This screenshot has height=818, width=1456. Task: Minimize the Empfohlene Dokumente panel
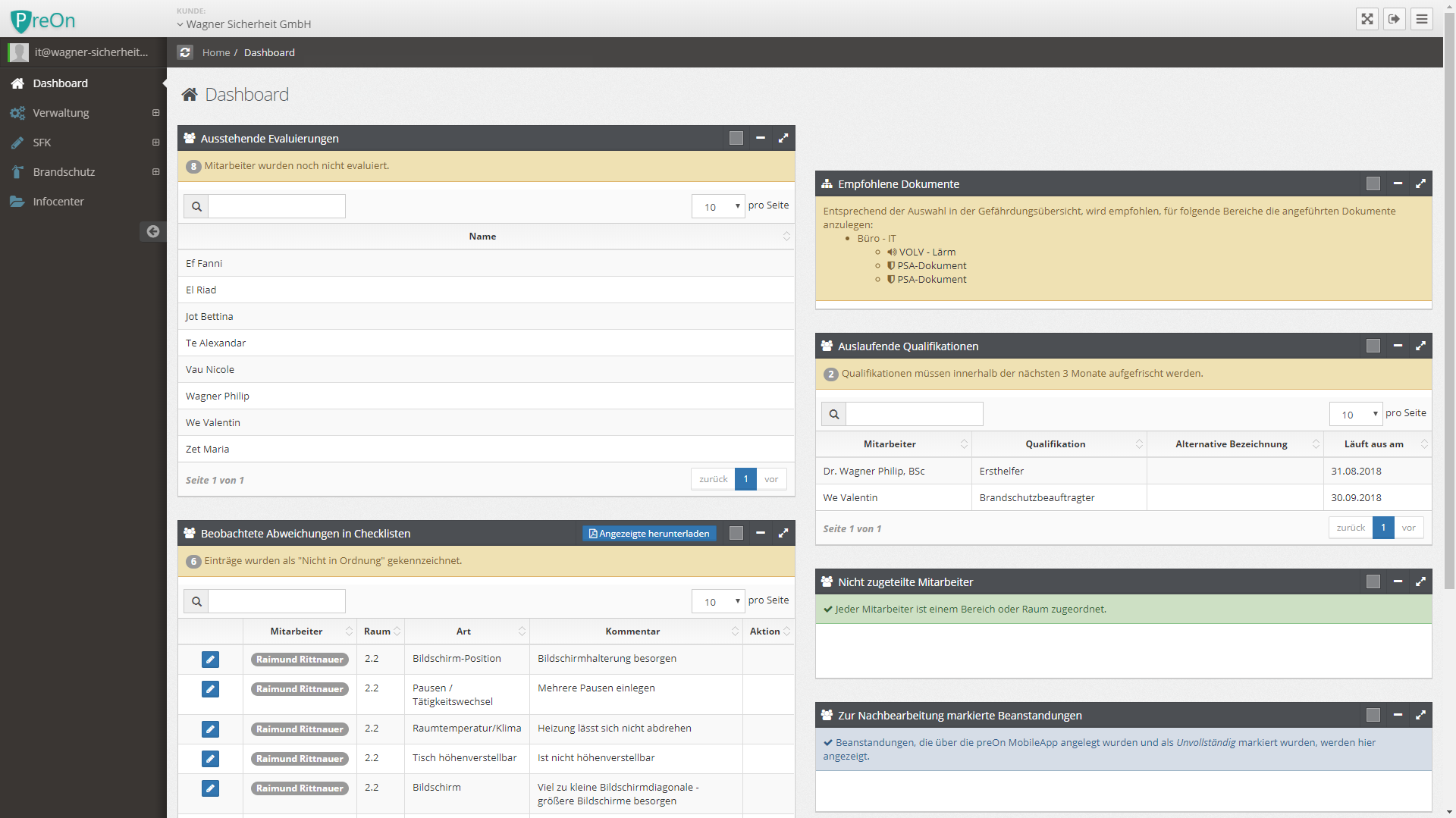[1398, 183]
